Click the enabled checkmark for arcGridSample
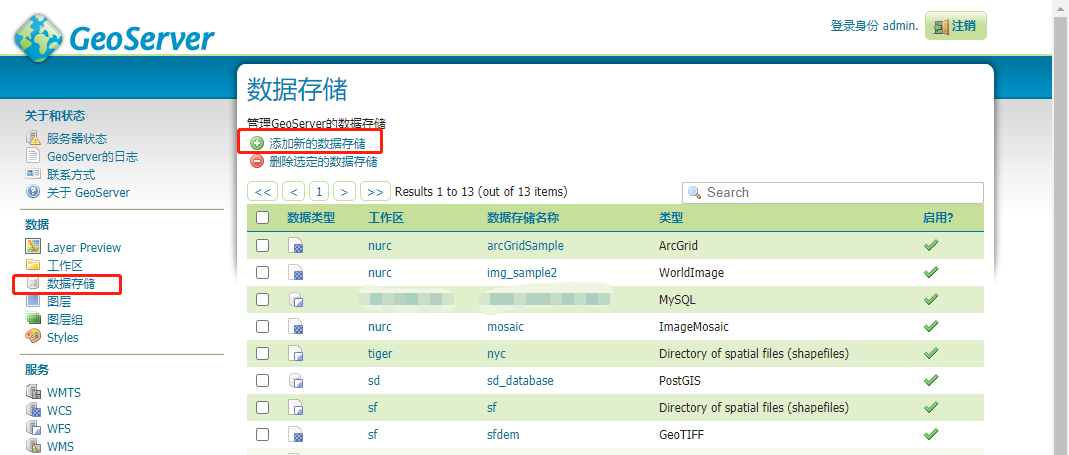Viewport: 1069px width, 455px height. (x=931, y=245)
